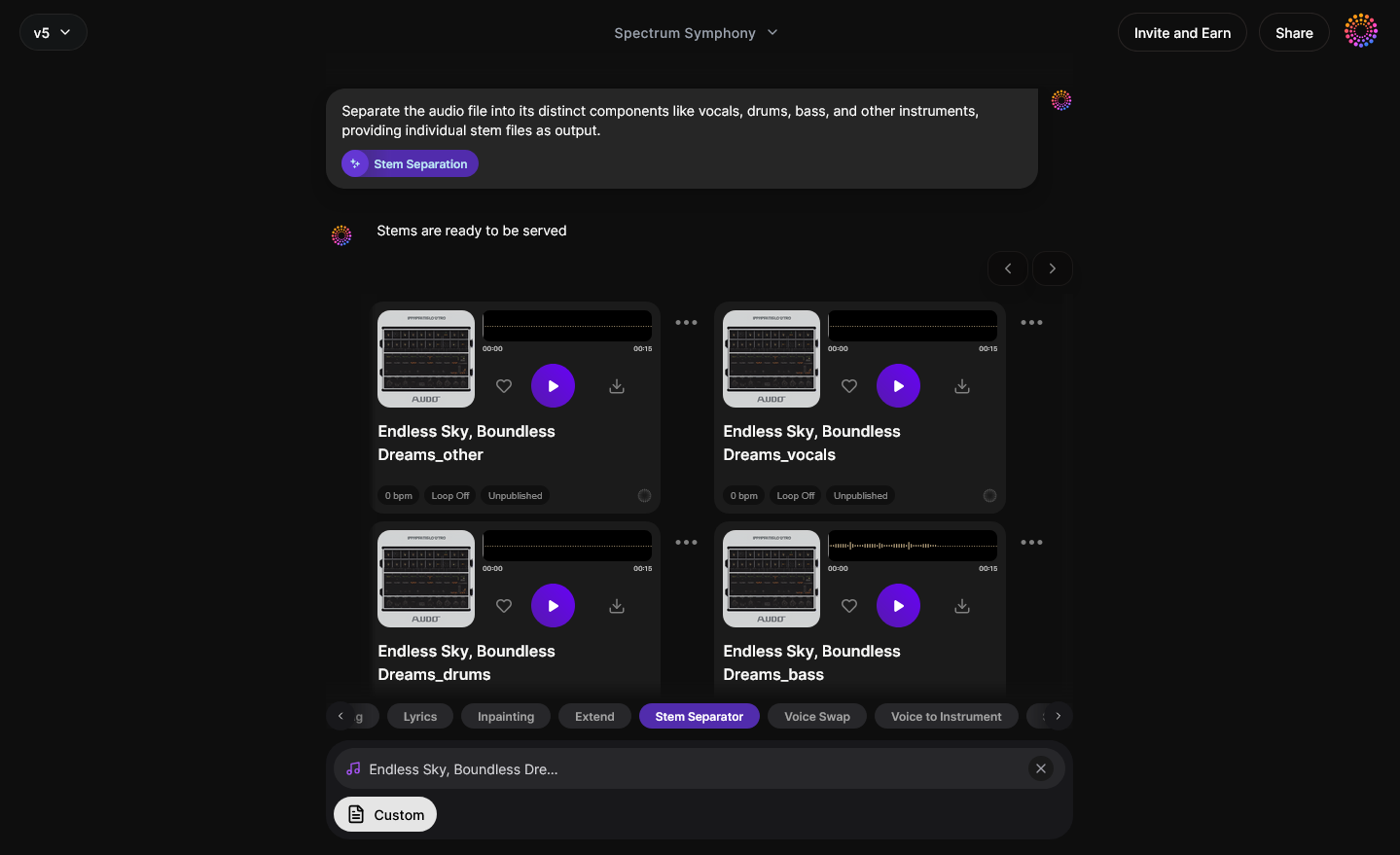Image resolution: width=1400 pixels, height=855 pixels.
Task: Play the Dreams_other stem
Action: click(x=553, y=386)
